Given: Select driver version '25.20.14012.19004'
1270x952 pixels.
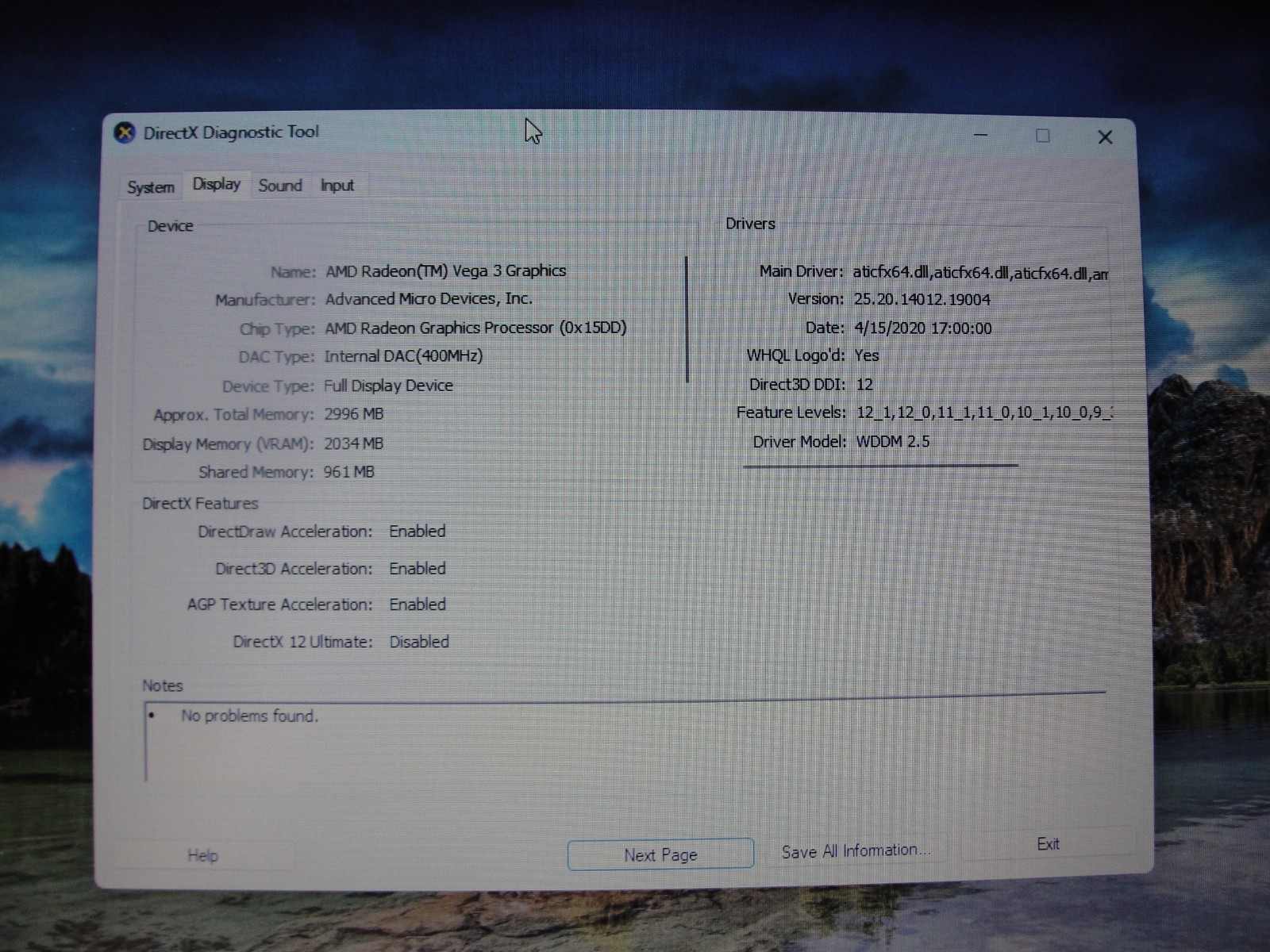Looking at the screenshot, I should (x=922, y=299).
